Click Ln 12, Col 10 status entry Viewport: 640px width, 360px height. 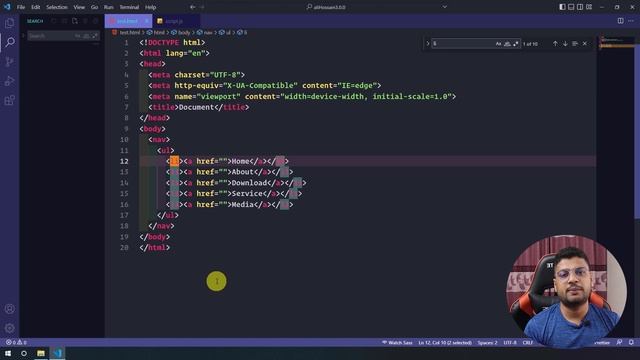point(445,342)
